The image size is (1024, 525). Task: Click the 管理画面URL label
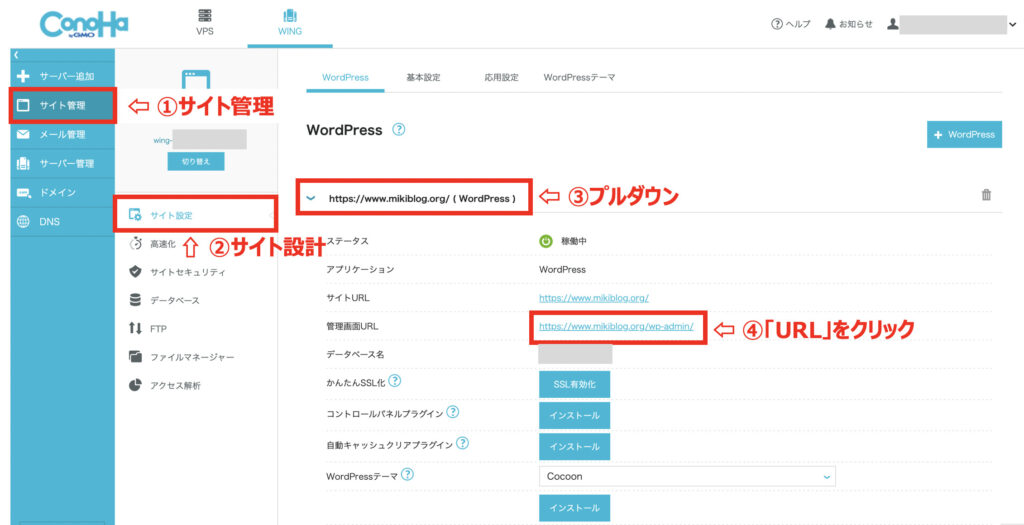point(352,326)
